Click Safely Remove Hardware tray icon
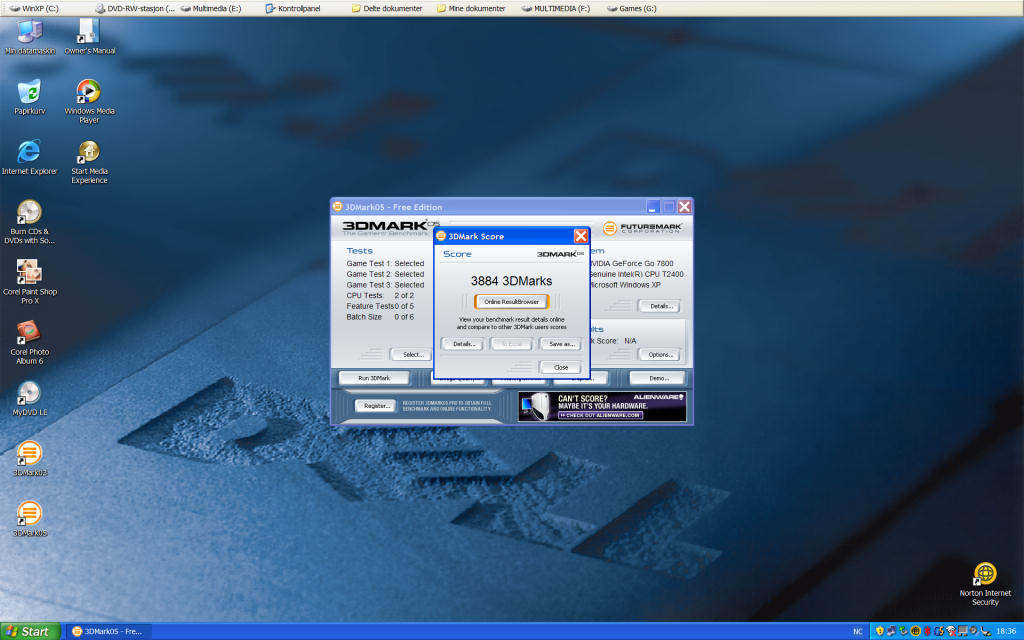This screenshot has width=1024, height=640. (904, 631)
